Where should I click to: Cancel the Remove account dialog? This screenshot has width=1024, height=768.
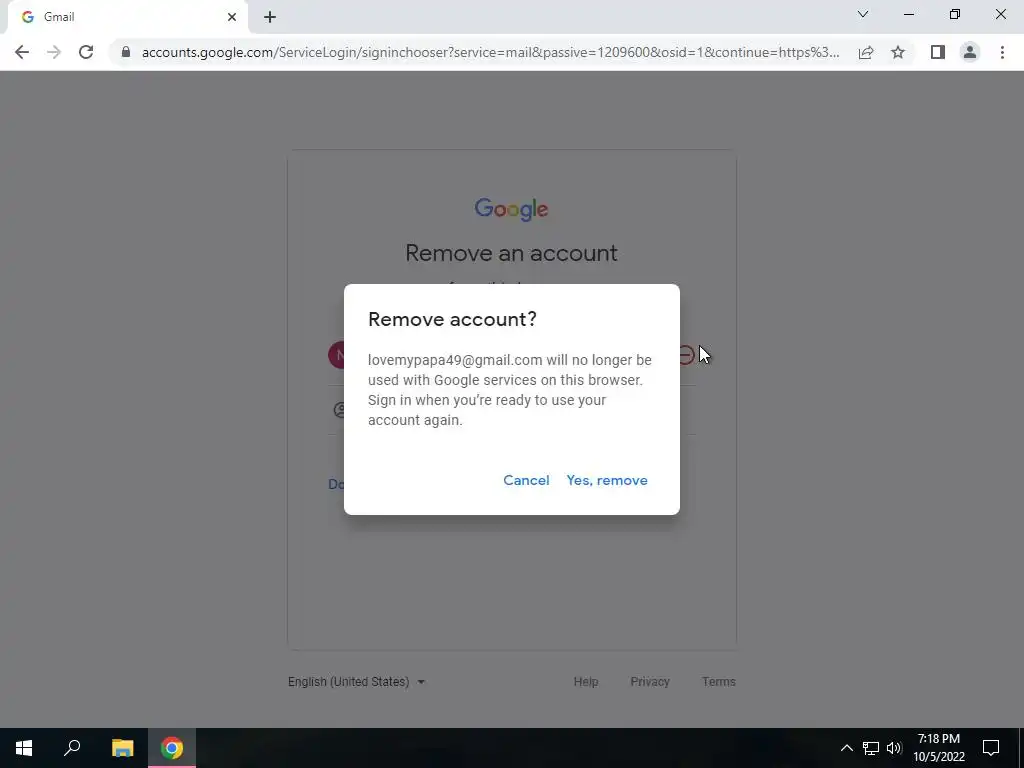point(526,480)
